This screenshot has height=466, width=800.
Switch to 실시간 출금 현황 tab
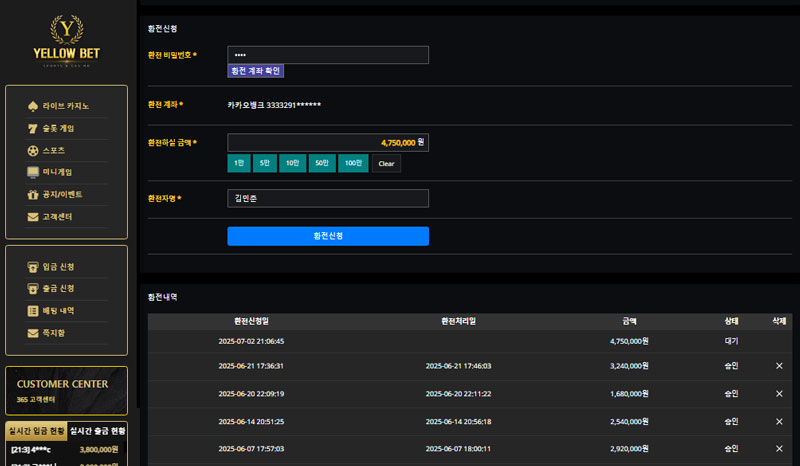97,431
